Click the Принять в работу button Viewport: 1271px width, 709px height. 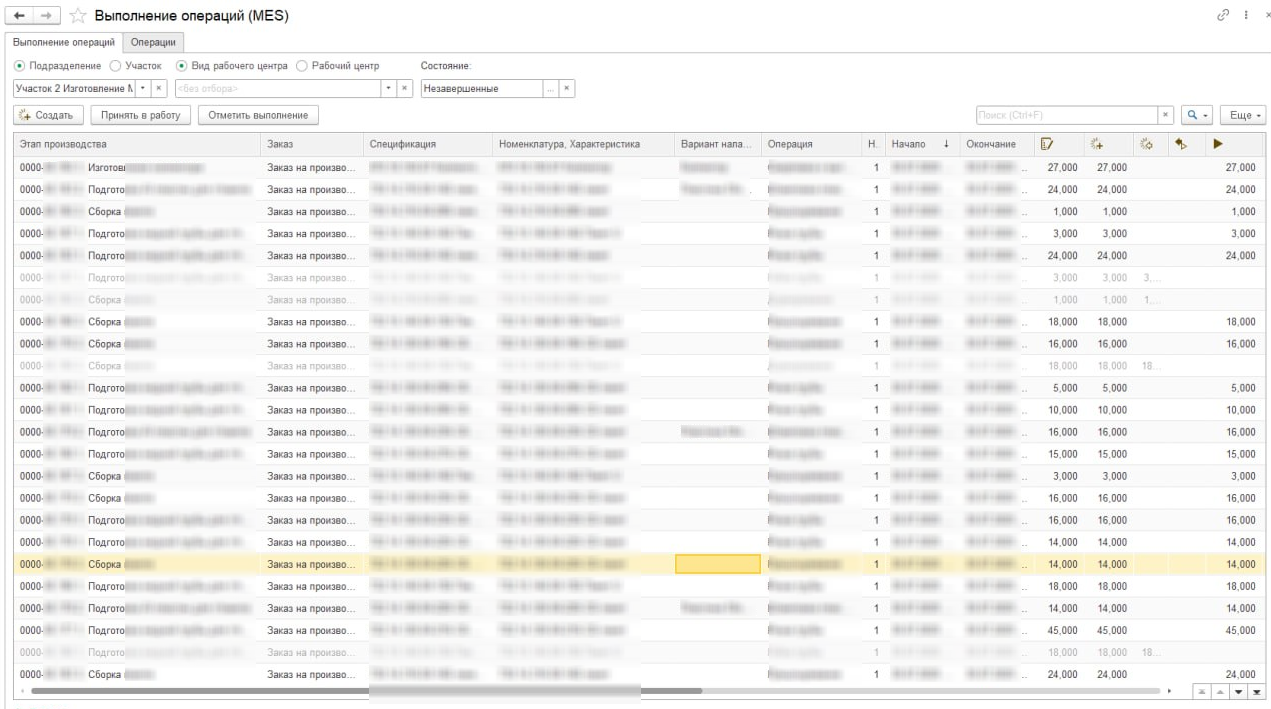141,115
